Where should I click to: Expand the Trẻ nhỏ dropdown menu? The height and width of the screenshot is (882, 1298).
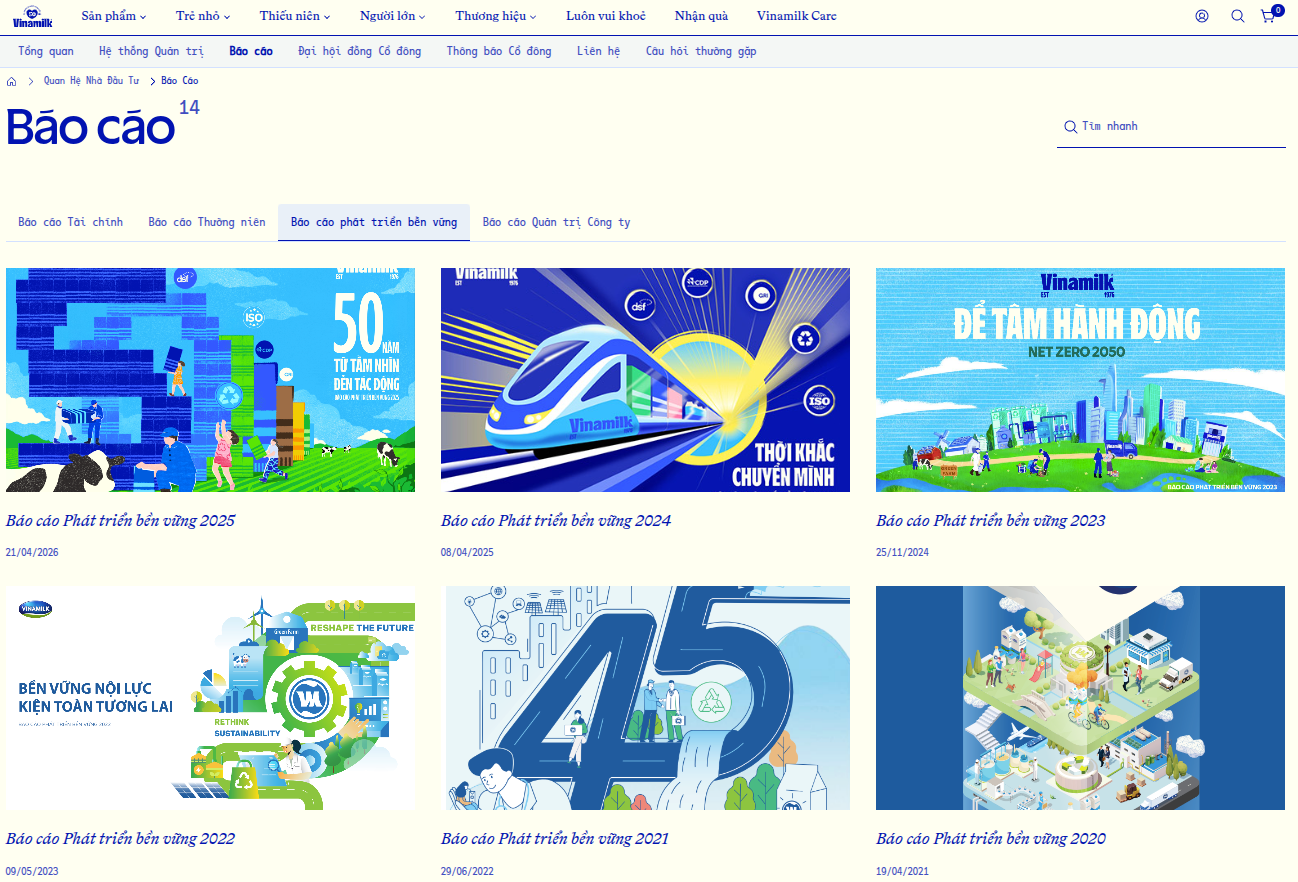(x=203, y=16)
